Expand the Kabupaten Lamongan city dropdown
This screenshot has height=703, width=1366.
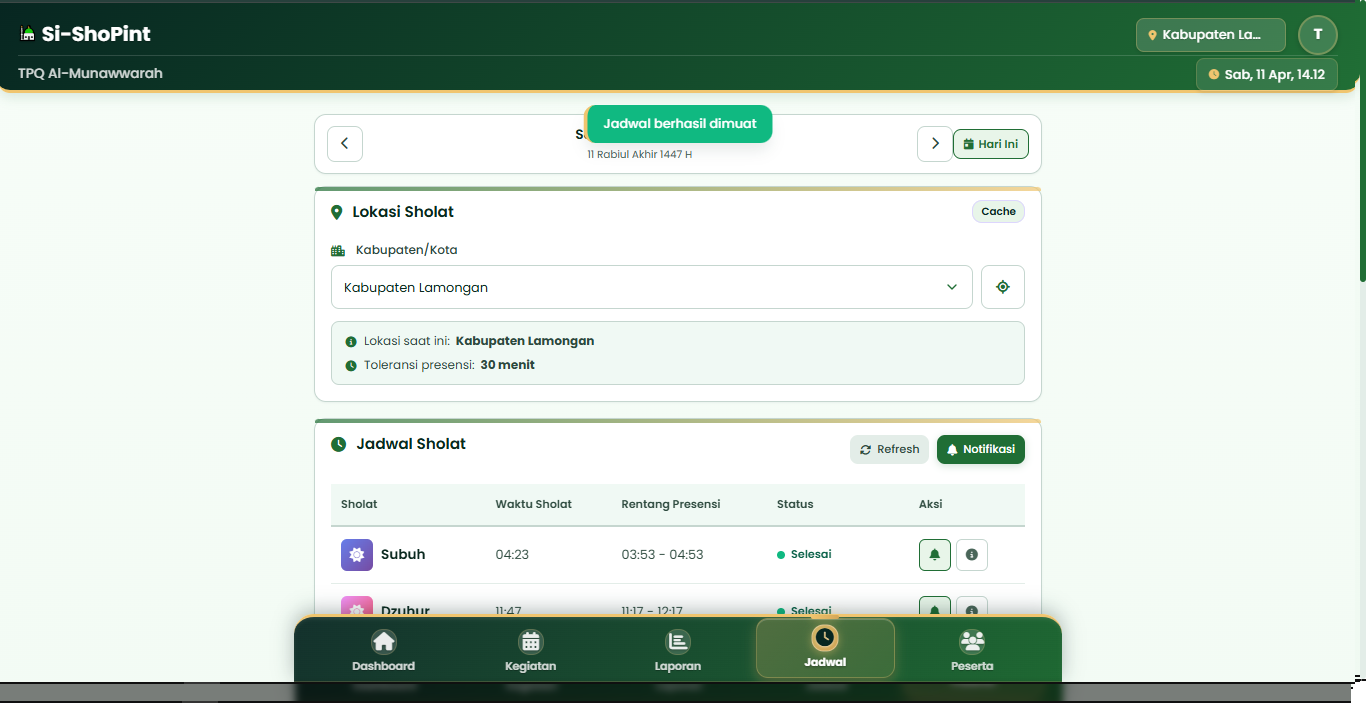point(651,287)
